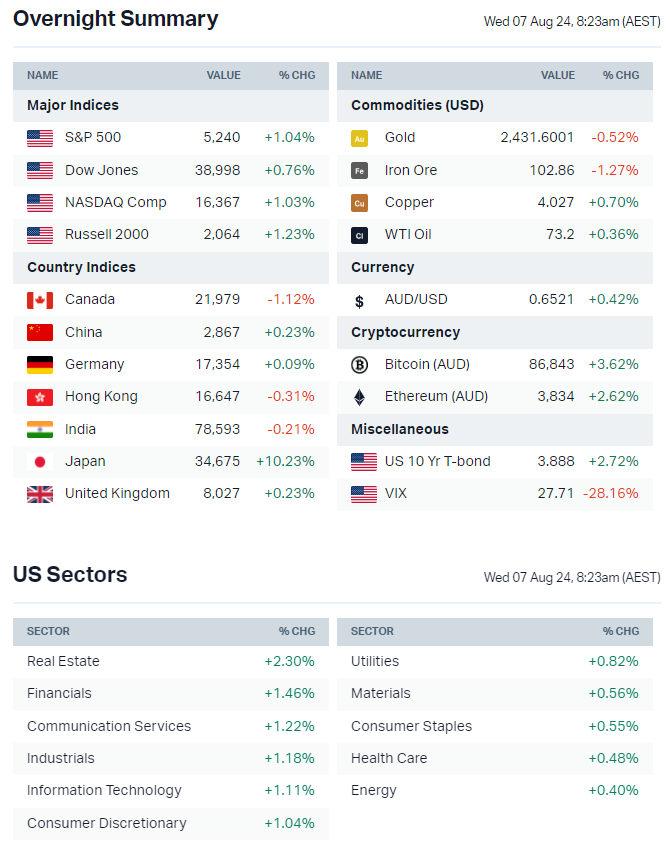Image resolution: width=670 pixels, height=841 pixels.
Task: Click the Japan flag icon
Action: (40, 462)
